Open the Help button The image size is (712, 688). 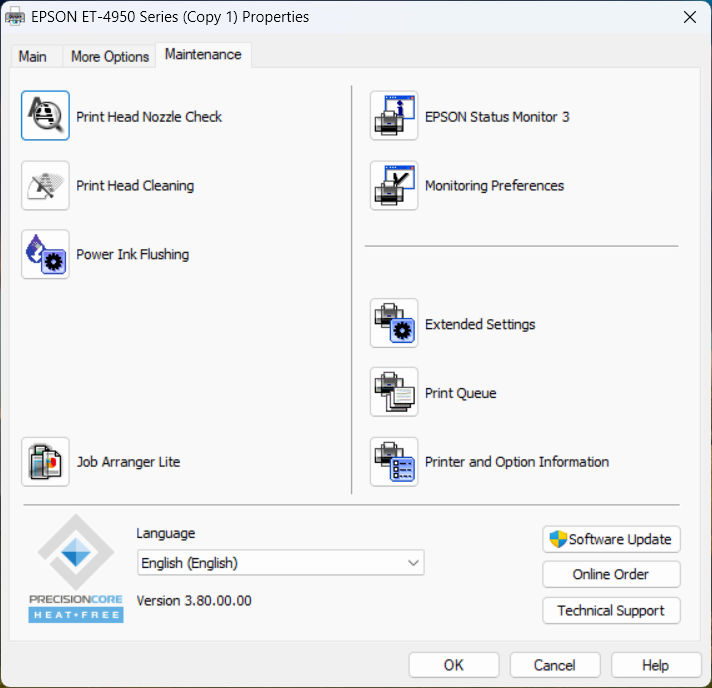[656, 665]
